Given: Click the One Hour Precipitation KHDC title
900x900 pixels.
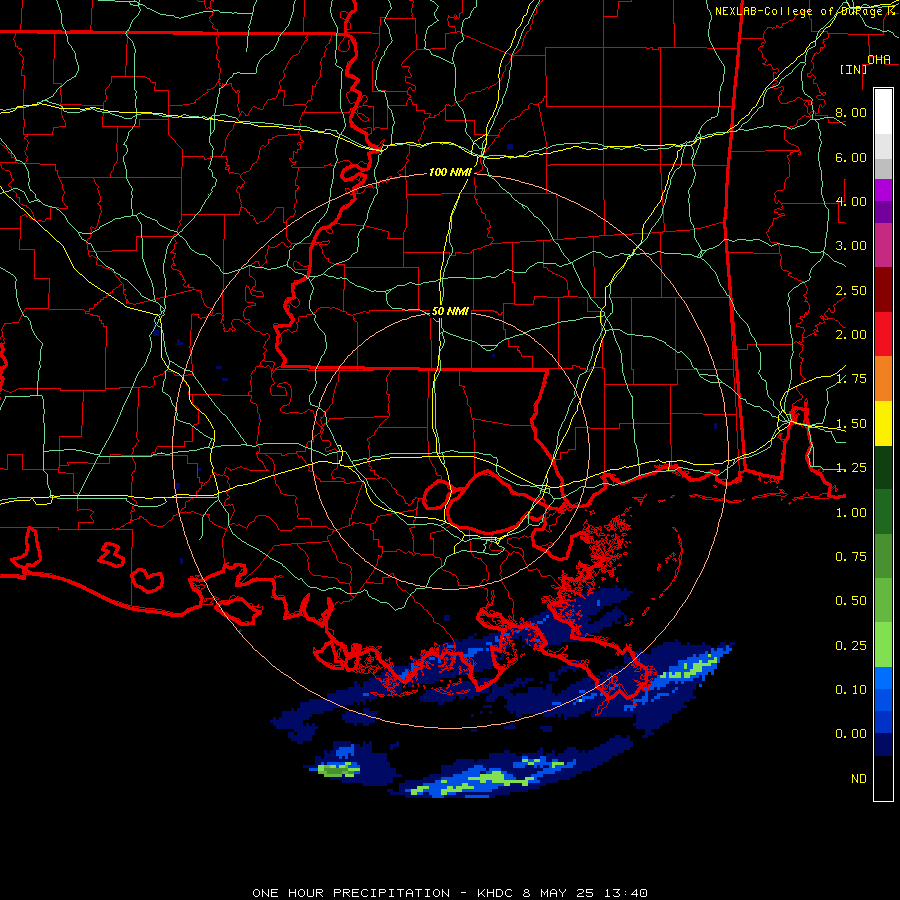Looking at the screenshot, I should 450,893.
